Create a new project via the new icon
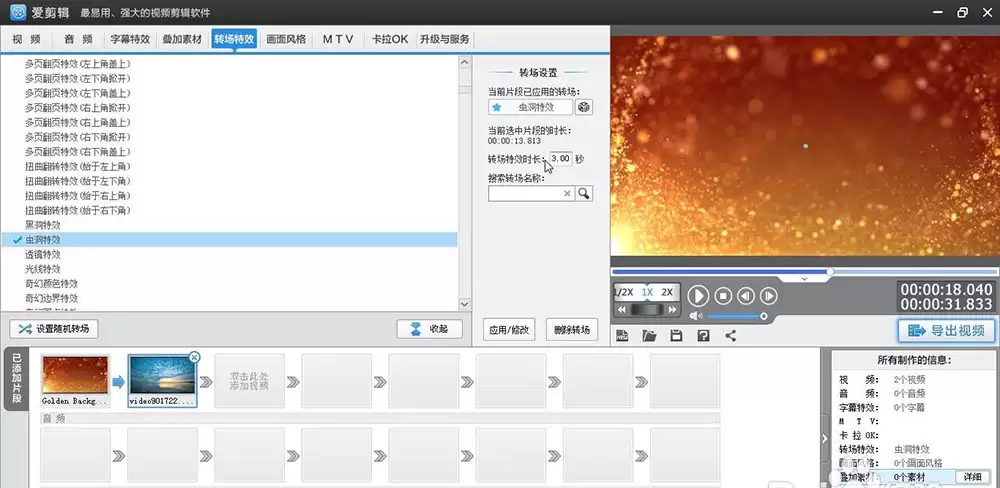 [622, 336]
